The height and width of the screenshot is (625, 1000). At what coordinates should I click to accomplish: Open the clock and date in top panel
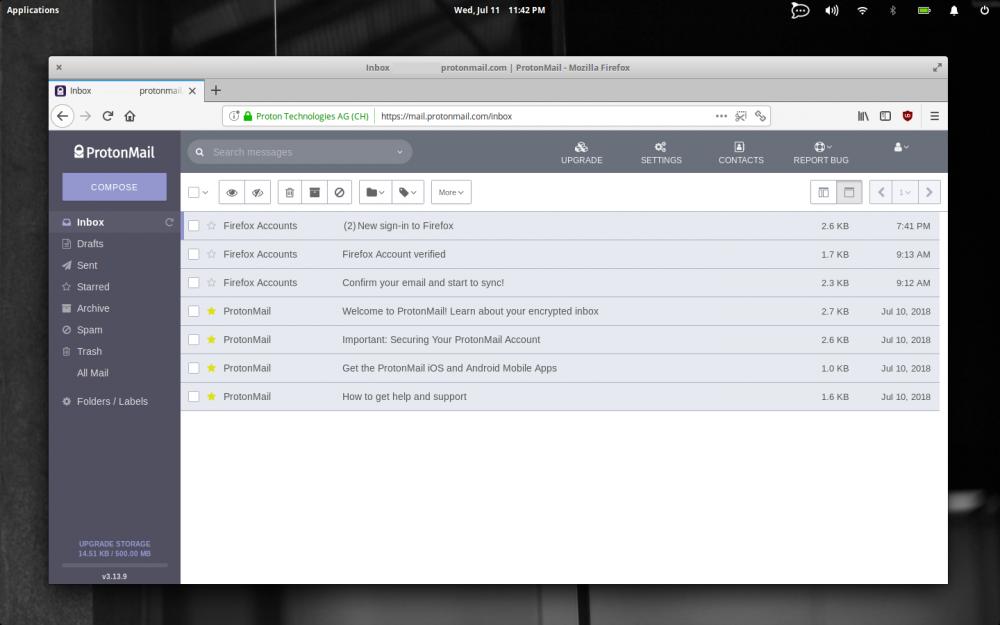(499, 10)
